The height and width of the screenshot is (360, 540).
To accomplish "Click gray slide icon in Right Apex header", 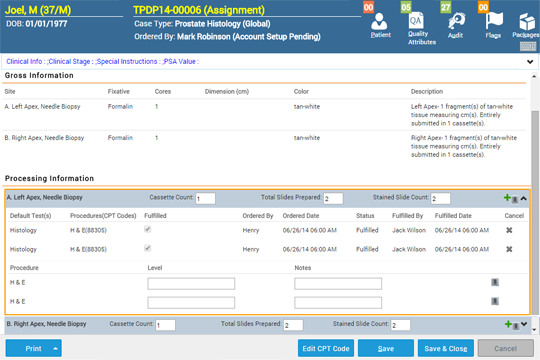I will point(516,326).
